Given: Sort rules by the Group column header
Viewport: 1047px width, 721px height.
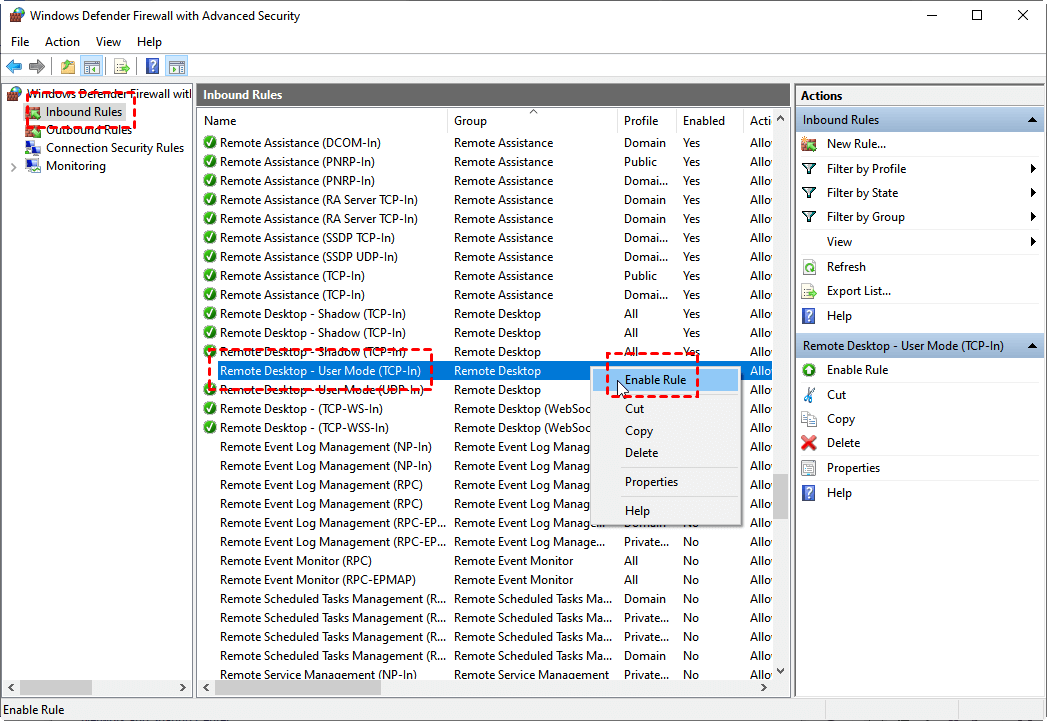Looking at the screenshot, I should click(532, 121).
